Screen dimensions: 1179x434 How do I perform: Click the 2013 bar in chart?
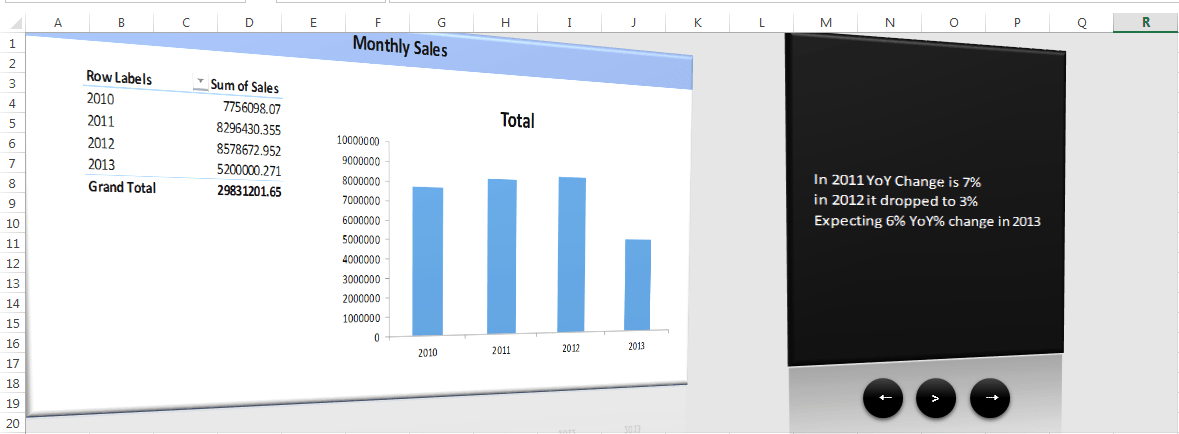click(638, 285)
